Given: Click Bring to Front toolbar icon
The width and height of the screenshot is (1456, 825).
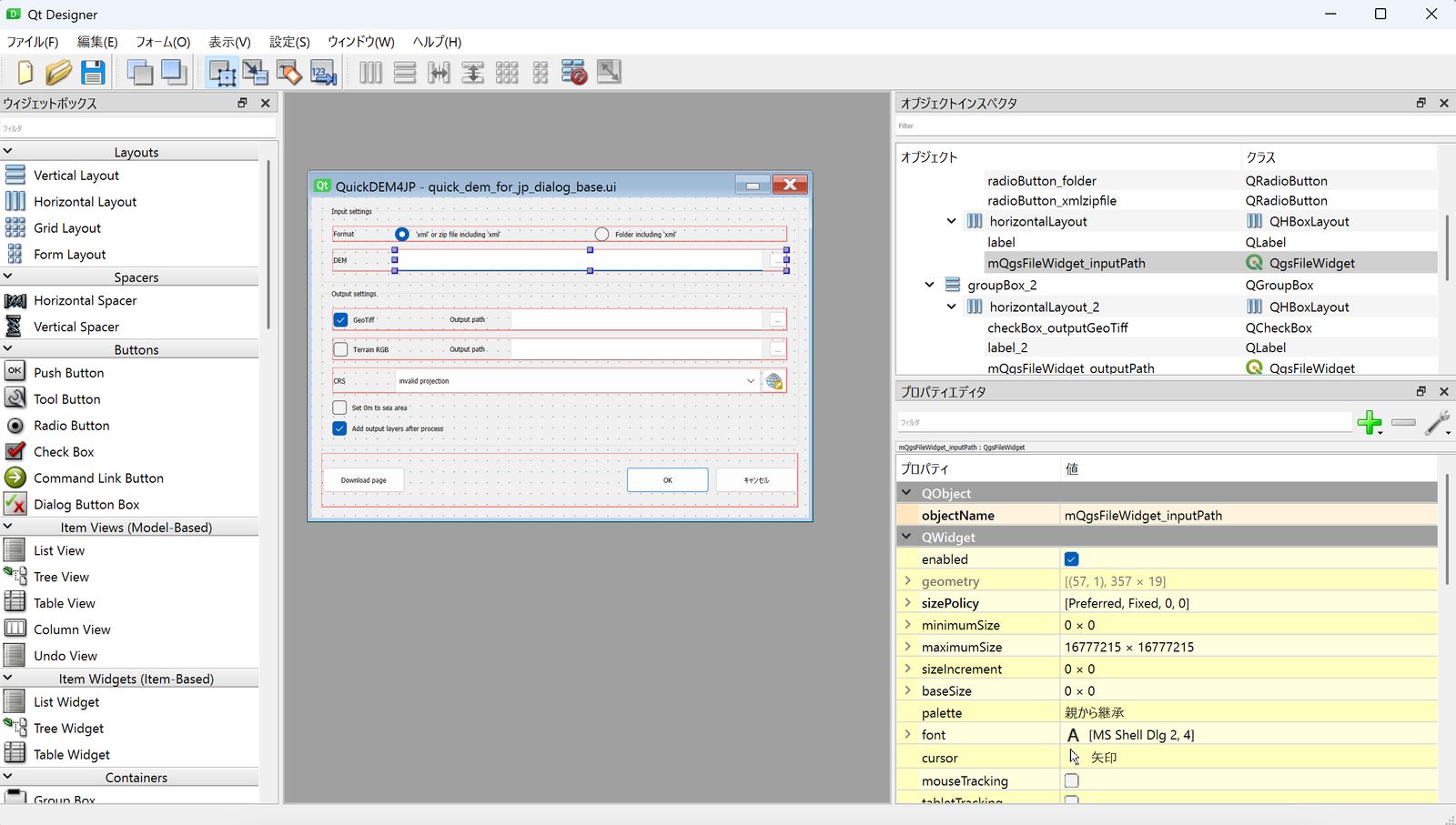Looking at the screenshot, I should pos(174,73).
